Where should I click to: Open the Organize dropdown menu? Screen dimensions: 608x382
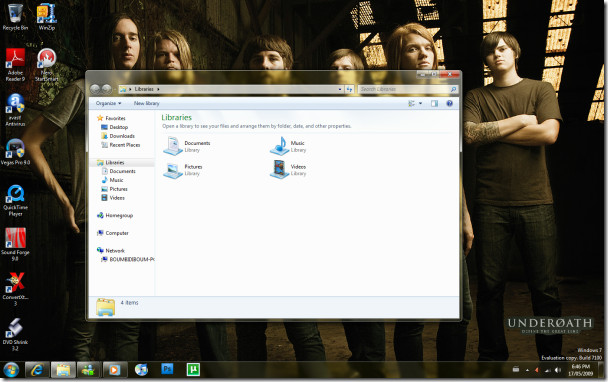(109, 103)
